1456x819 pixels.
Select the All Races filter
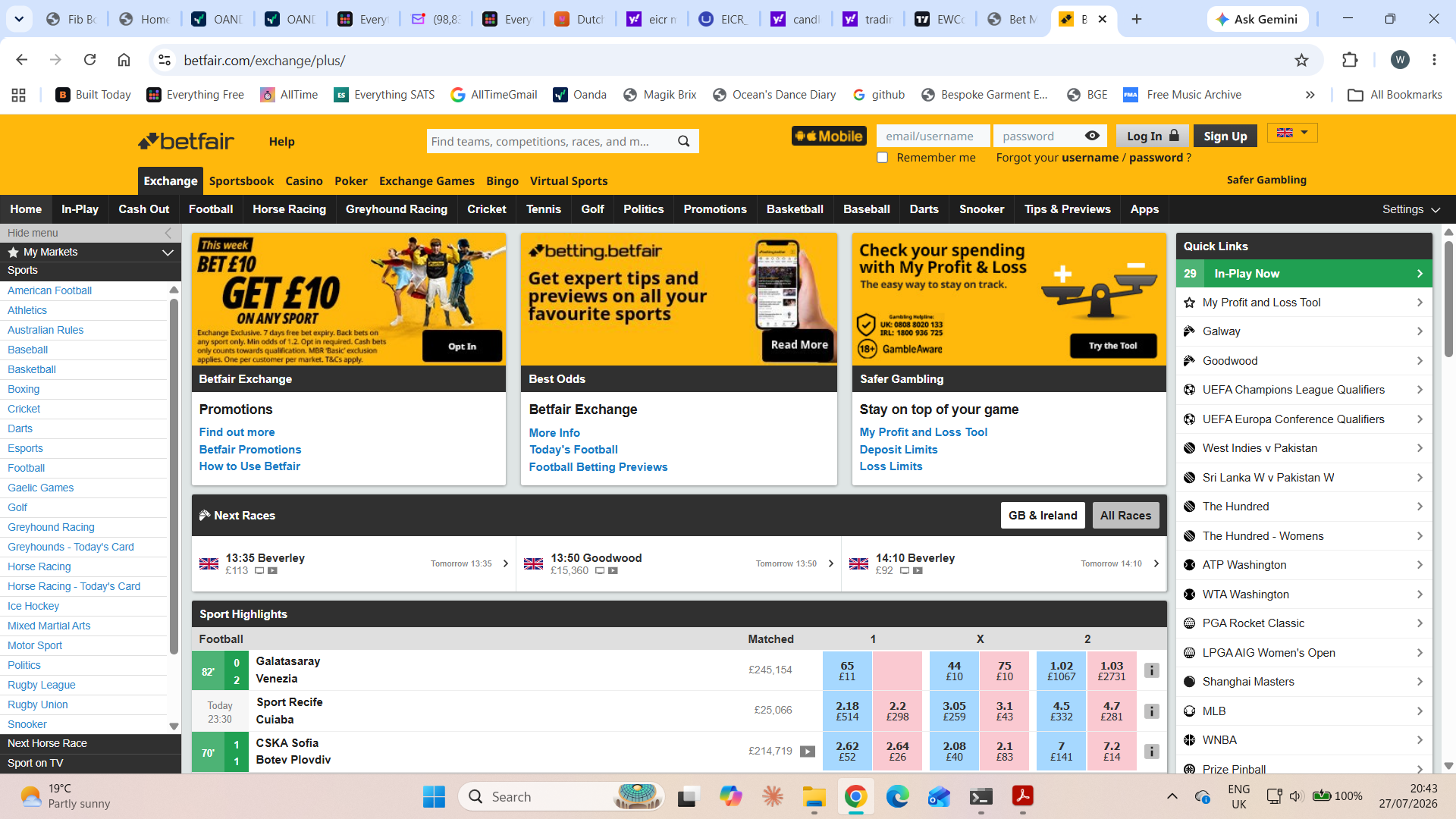tap(1125, 516)
